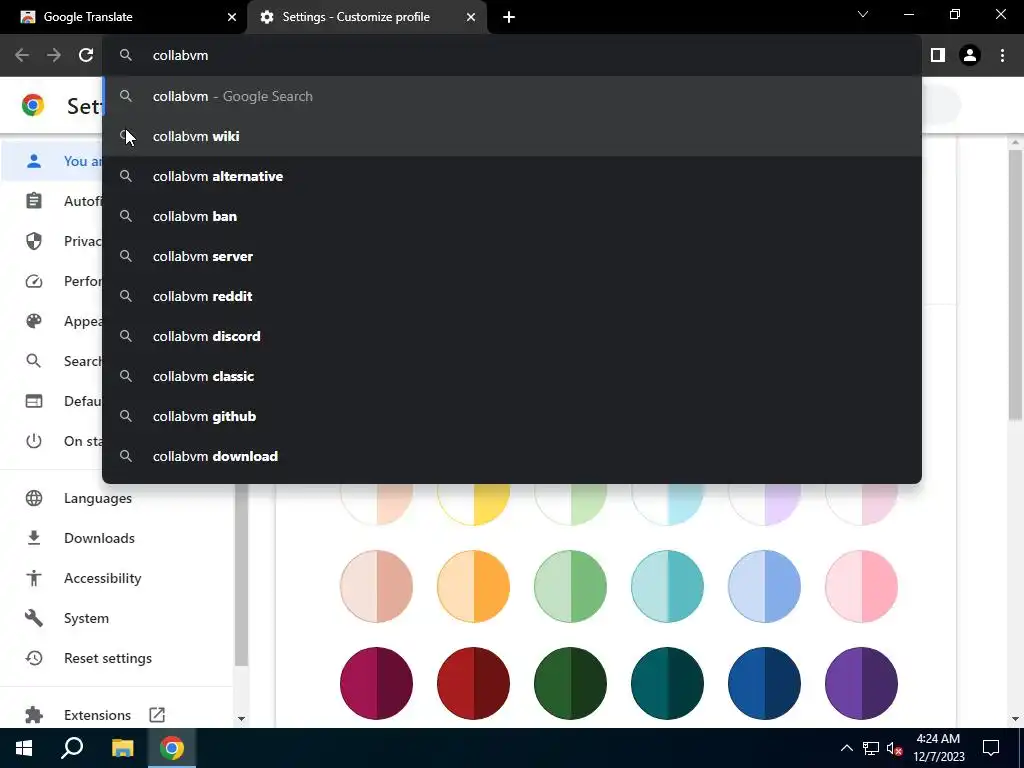This screenshot has height=768, width=1024.
Task: Click the Extensions external-link icon
Action: tap(157, 714)
